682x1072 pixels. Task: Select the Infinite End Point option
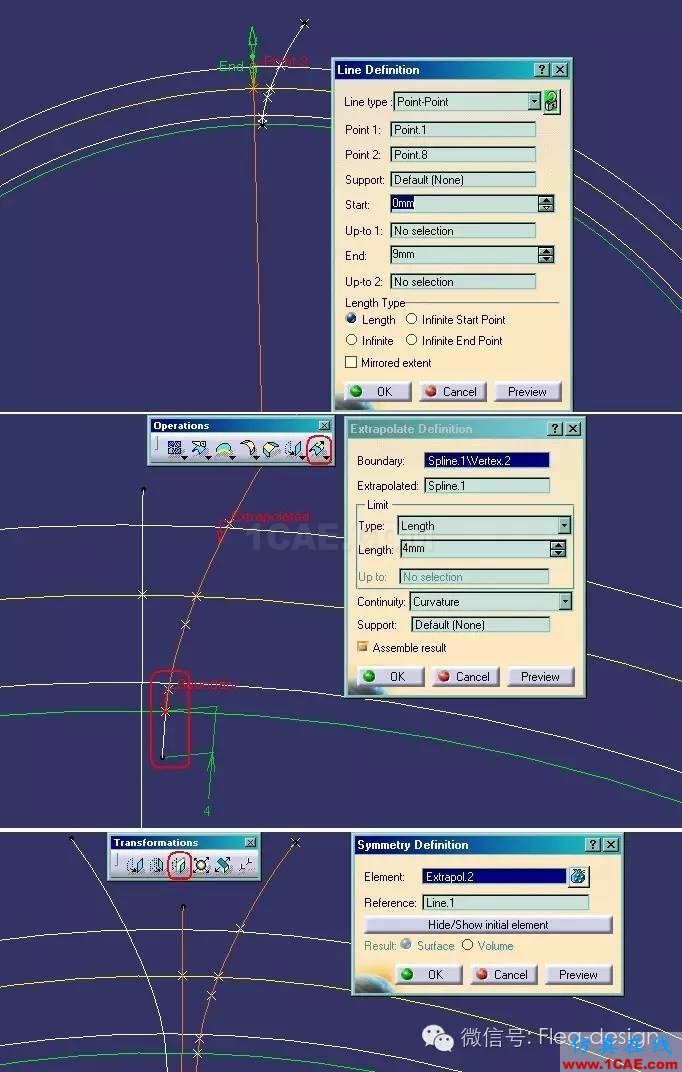(411, 340)
